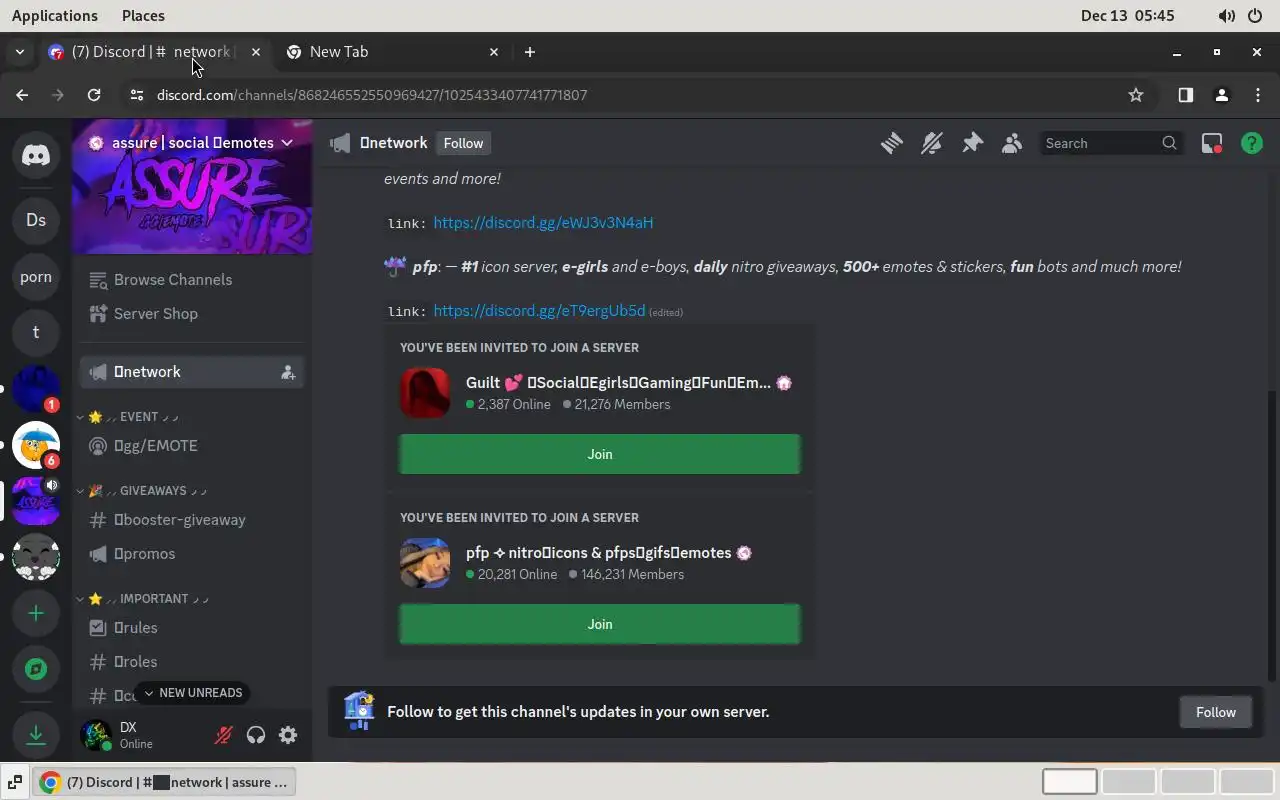Click Follow button in bottom banner

(1215, 712)
